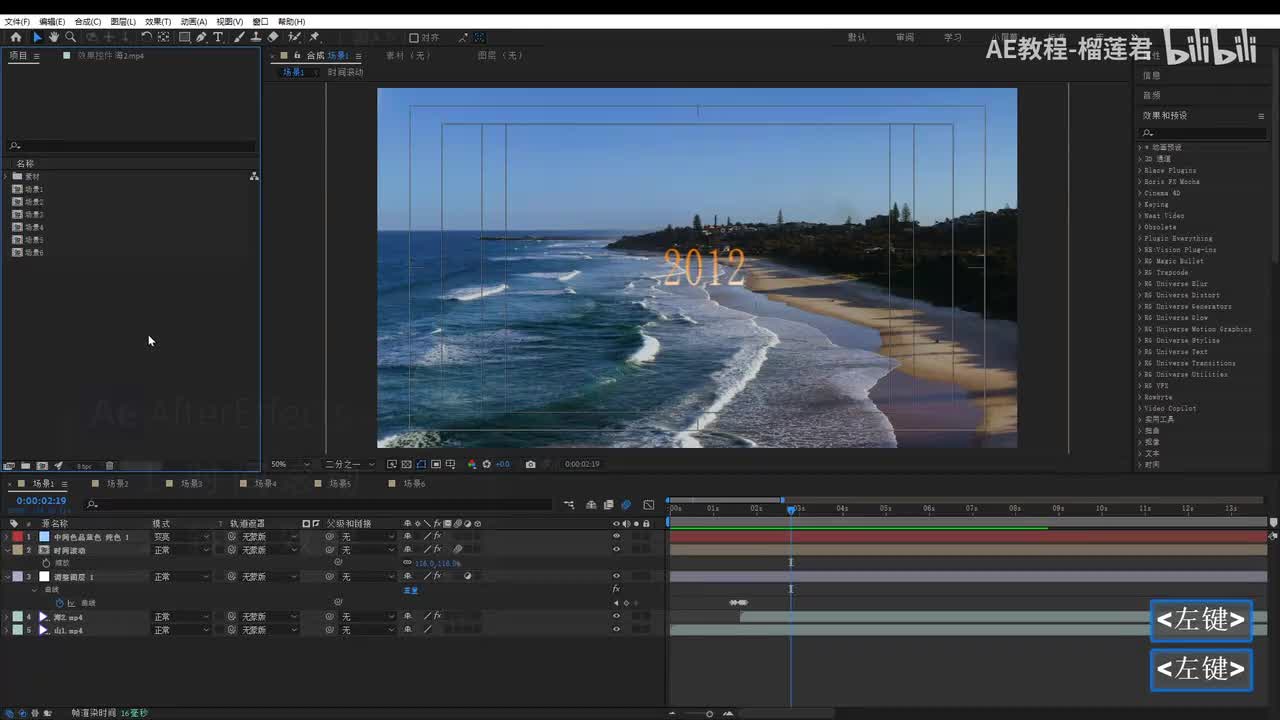1280x720 pixels.
Task: Take a snapshot with camera icon
Action: [530, 464]
